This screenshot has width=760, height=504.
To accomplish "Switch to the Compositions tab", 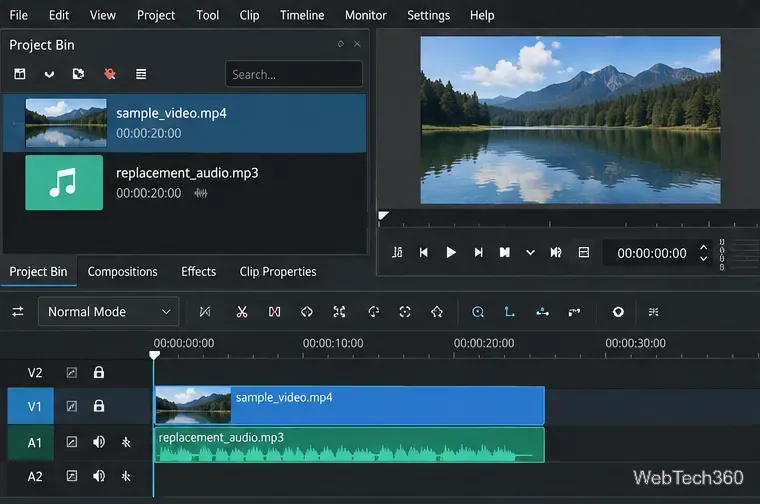I will pyautogui.click(x=123, y=272).
